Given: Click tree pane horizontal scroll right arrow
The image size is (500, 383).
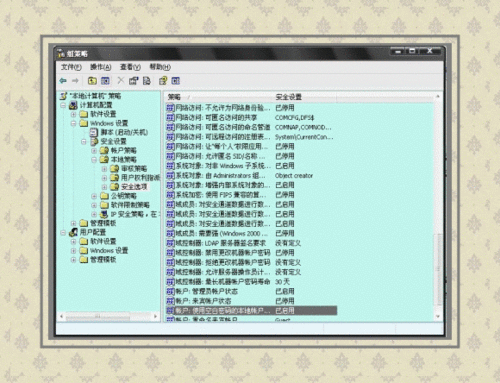Looking at the screenshot, I should click(156, 316).
